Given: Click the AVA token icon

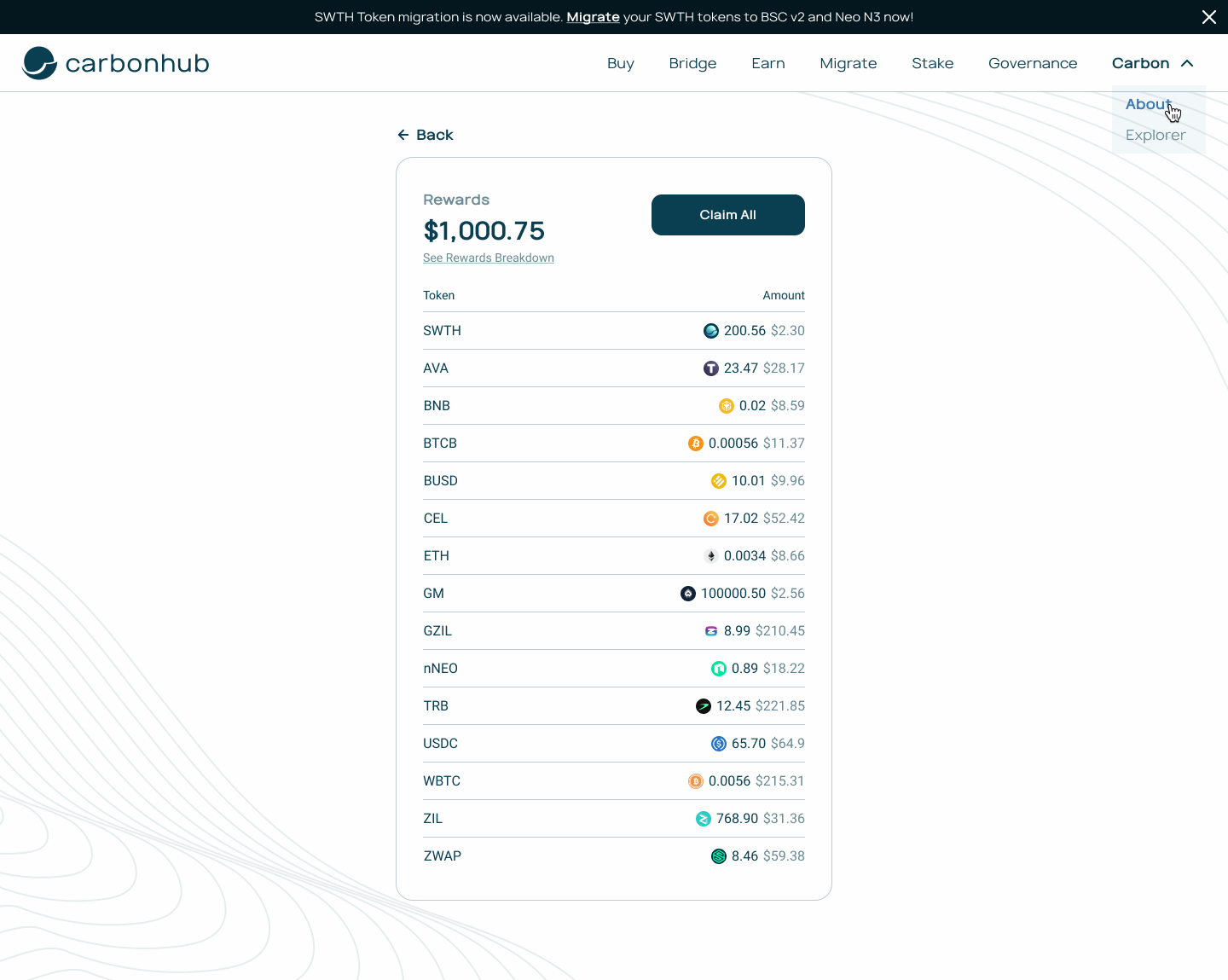Looking at the screenshot, I should click(711, 368).
